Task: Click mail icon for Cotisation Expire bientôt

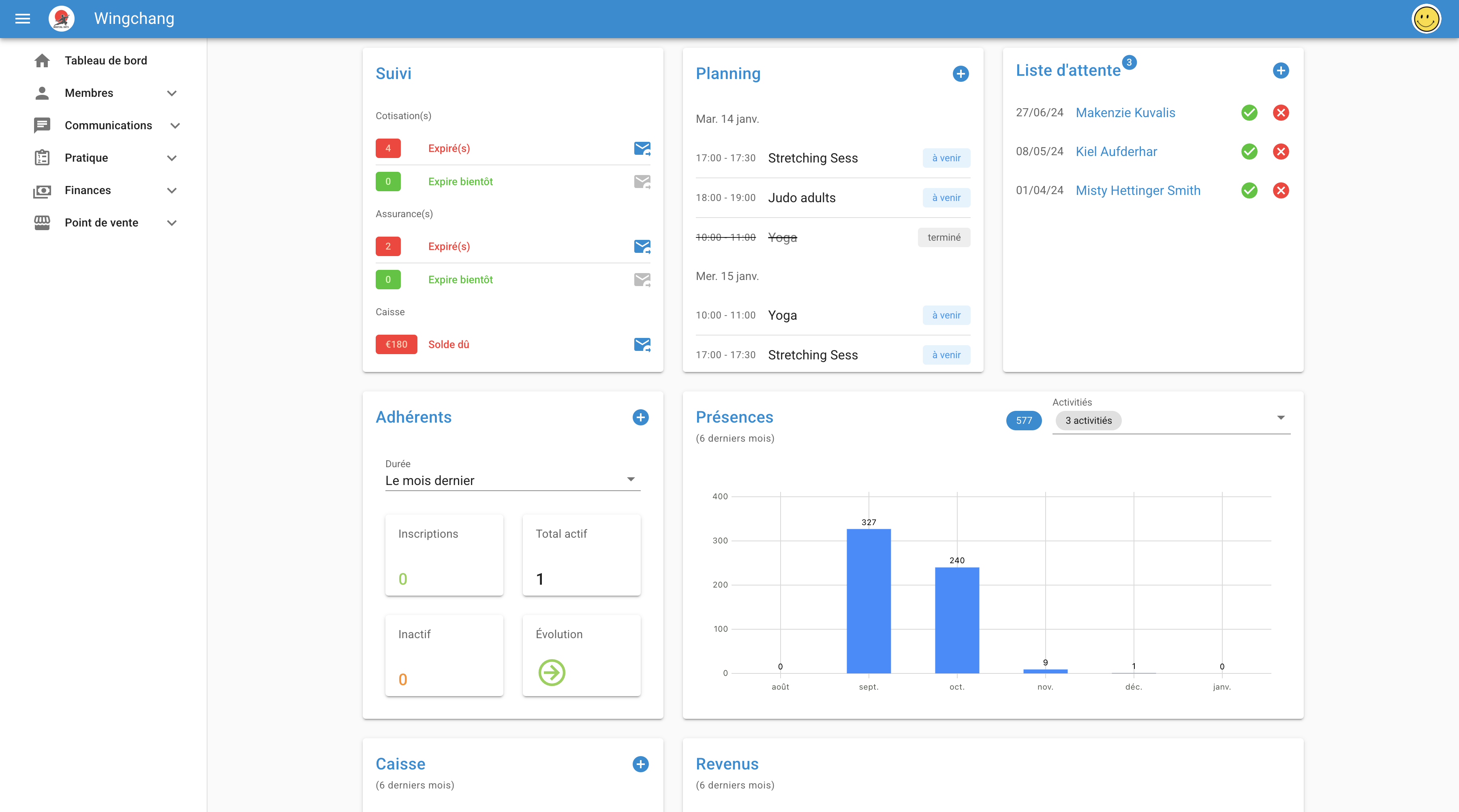Action: [x=642, y=182]
